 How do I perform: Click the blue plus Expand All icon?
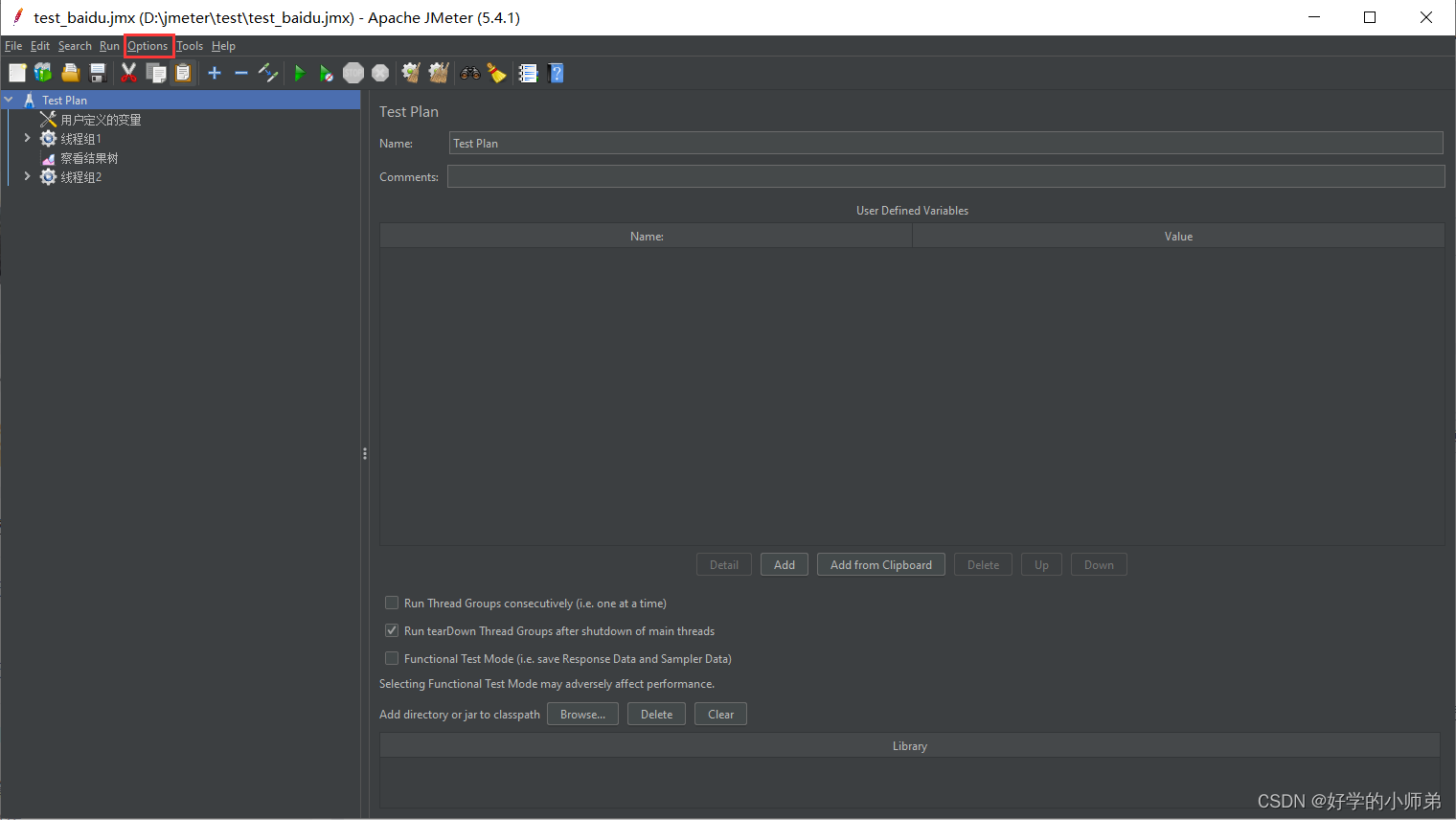[215, 73]
